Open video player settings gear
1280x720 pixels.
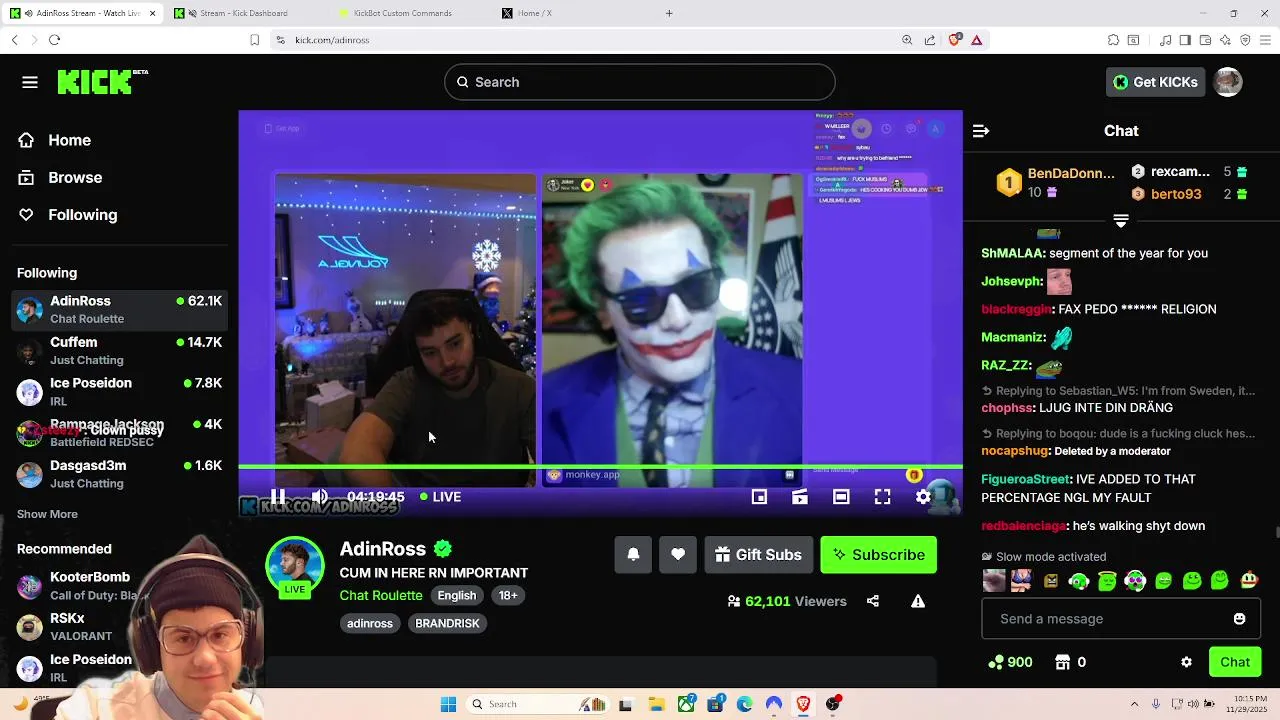tap(923, 497)
